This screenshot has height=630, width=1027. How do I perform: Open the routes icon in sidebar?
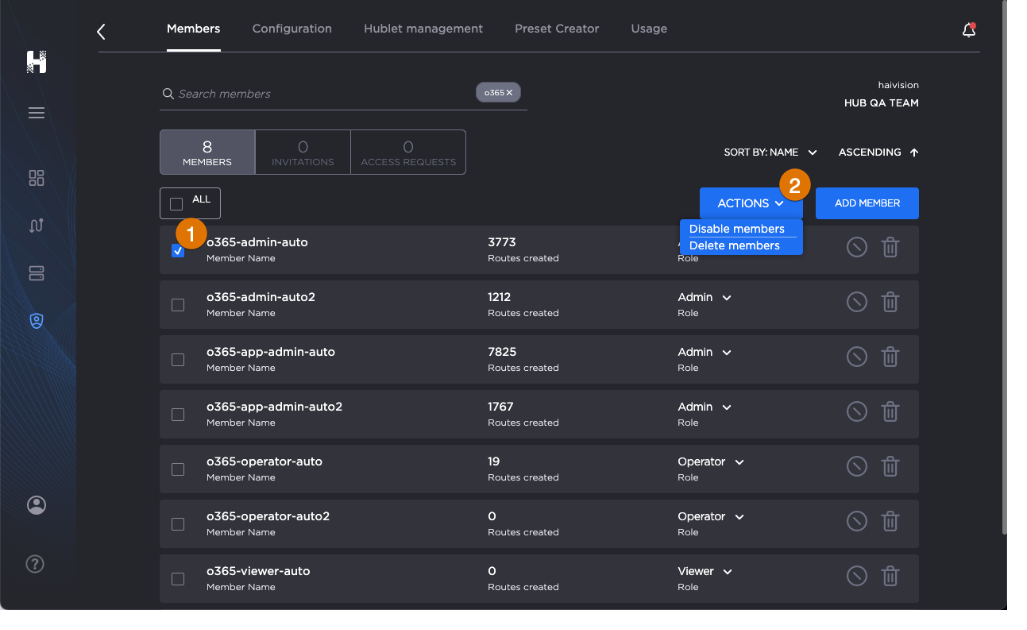37,225
